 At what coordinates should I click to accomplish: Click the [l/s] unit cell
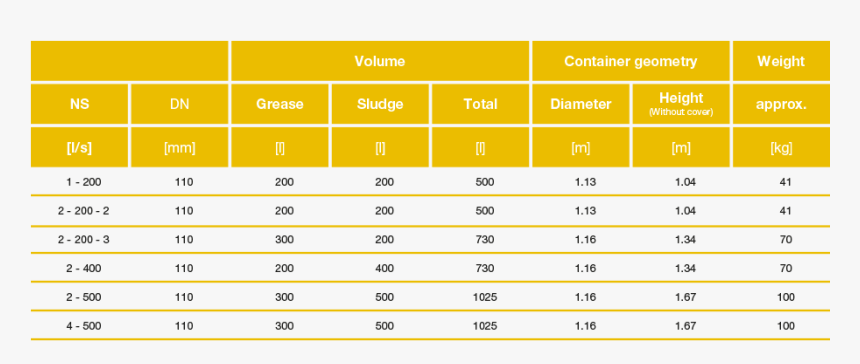point(80,147)
